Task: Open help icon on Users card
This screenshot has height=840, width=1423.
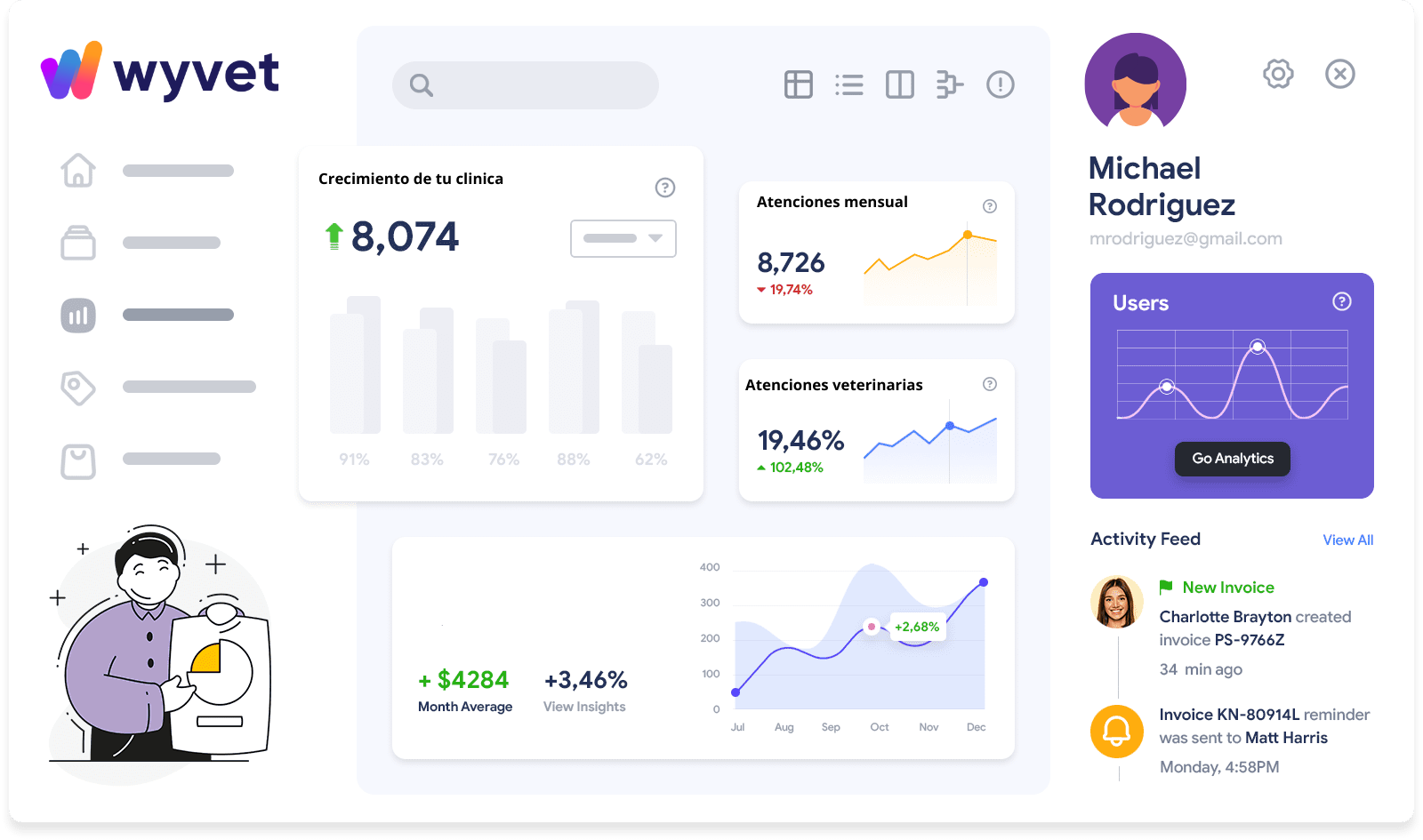Action: pos(1342,301)
